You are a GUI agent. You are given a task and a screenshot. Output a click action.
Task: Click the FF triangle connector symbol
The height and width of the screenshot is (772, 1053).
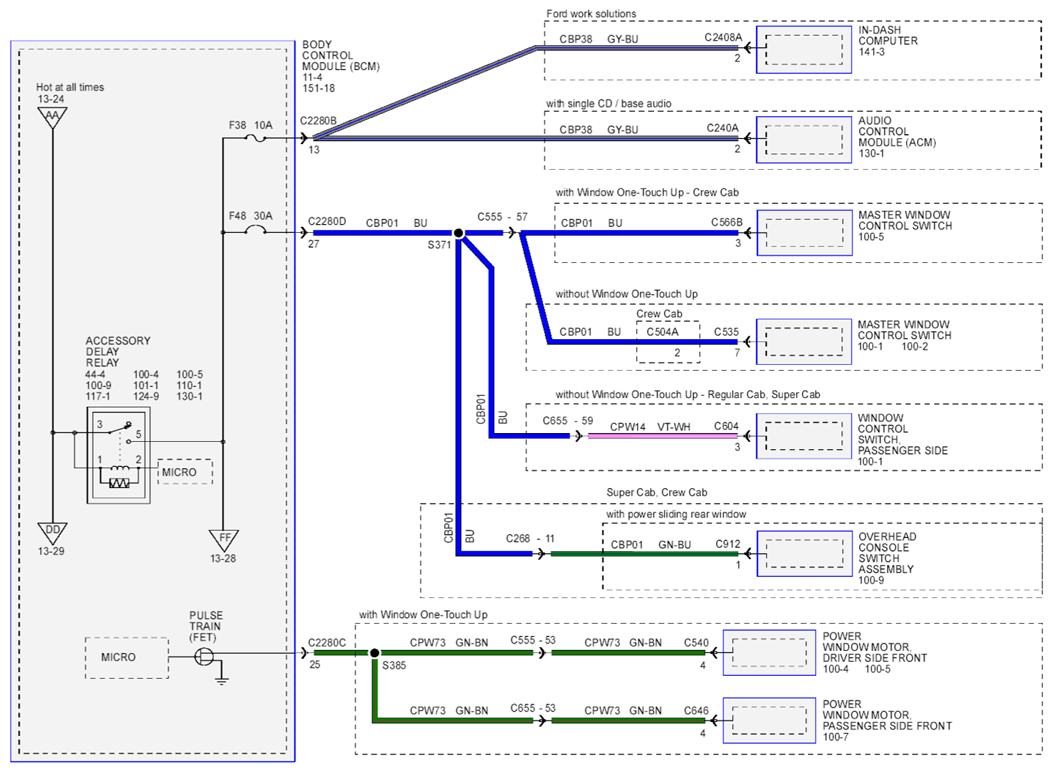[x=224, y=540]
